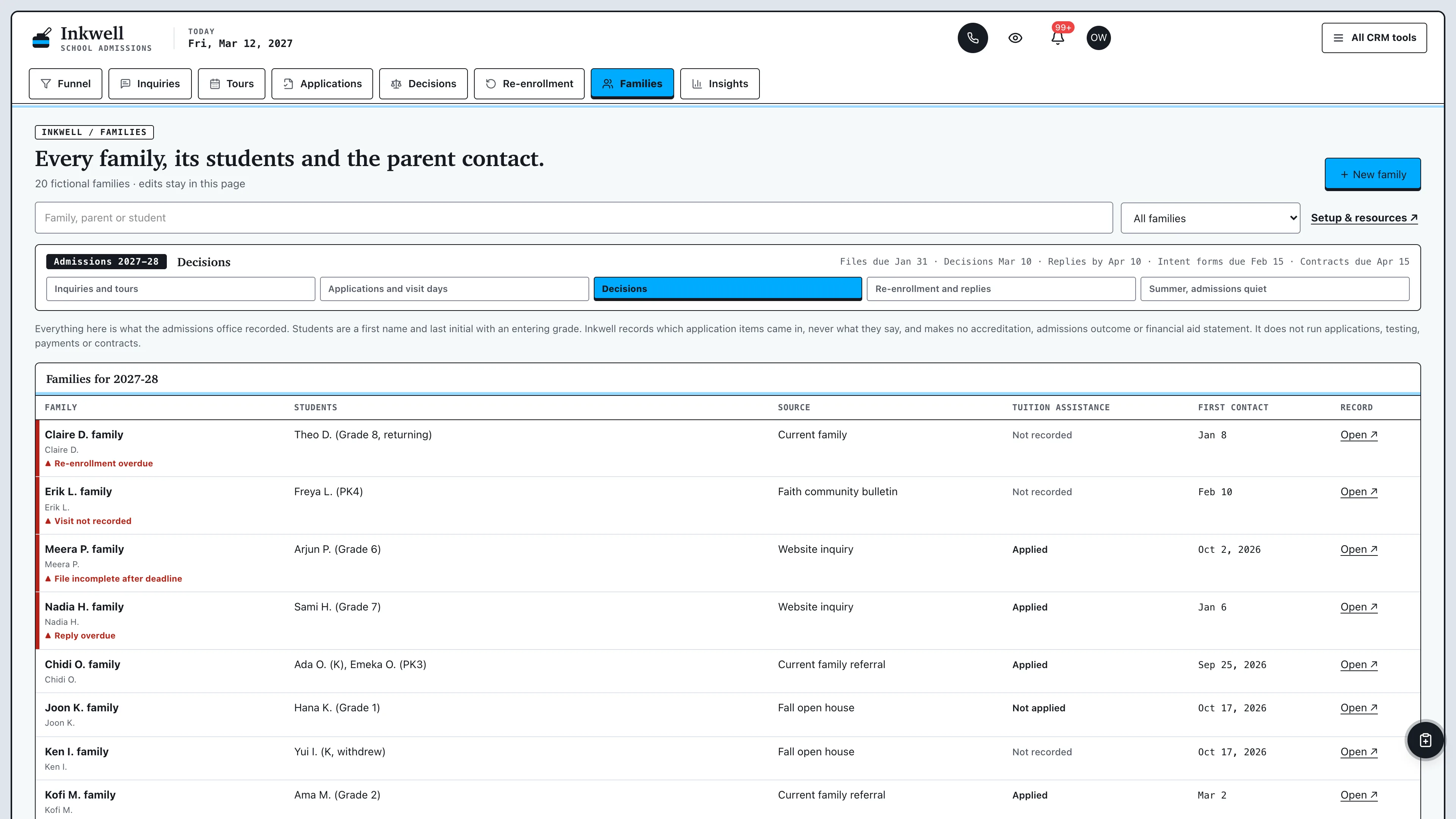Viewport: 1456px width, 819px height.
Task: Click File incomplete after deadline warning
Action: click(x=114, y=579)
